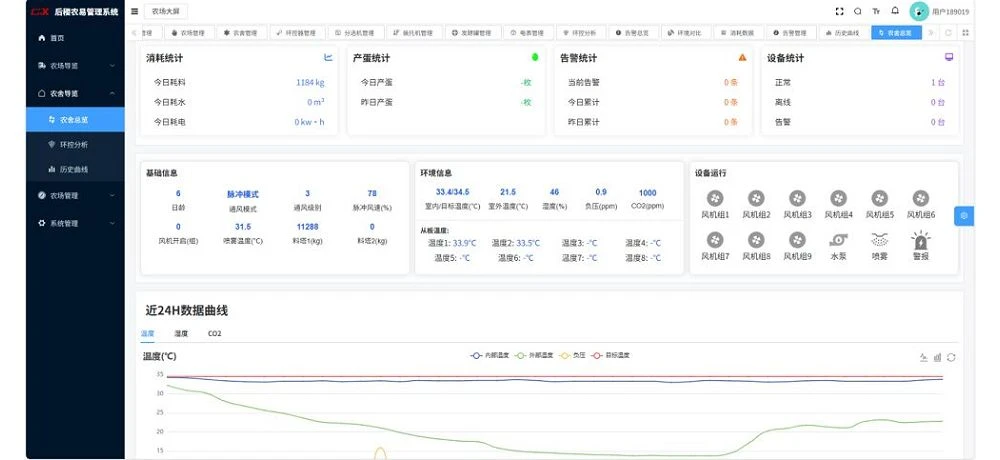
Task: Open the 消耗数据 page tab
Action: coord(738,33)
